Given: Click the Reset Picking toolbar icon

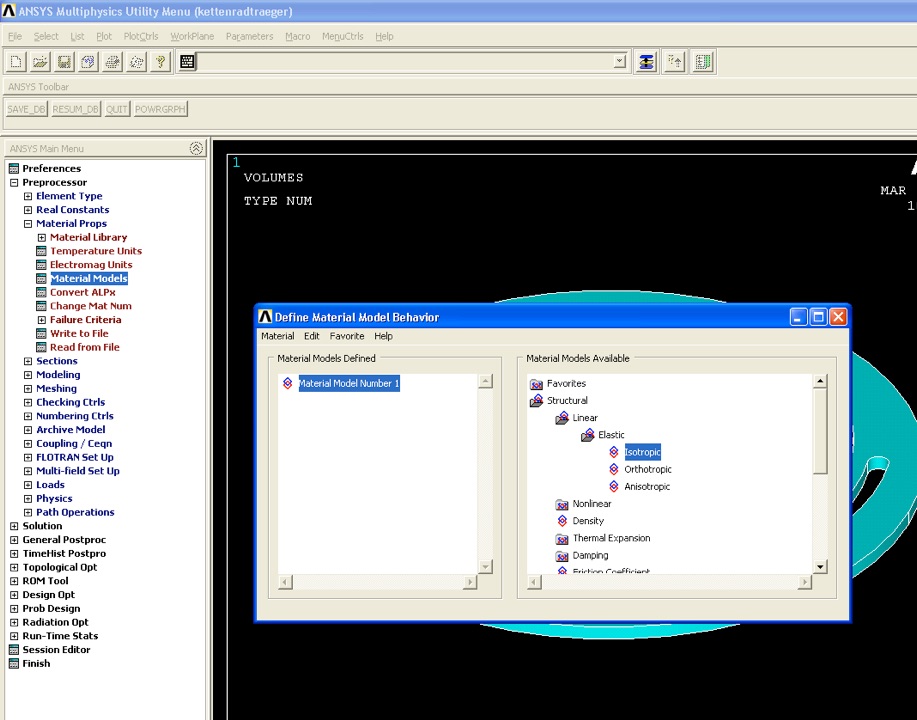Looking at the screenshot, I should point(674,62).
